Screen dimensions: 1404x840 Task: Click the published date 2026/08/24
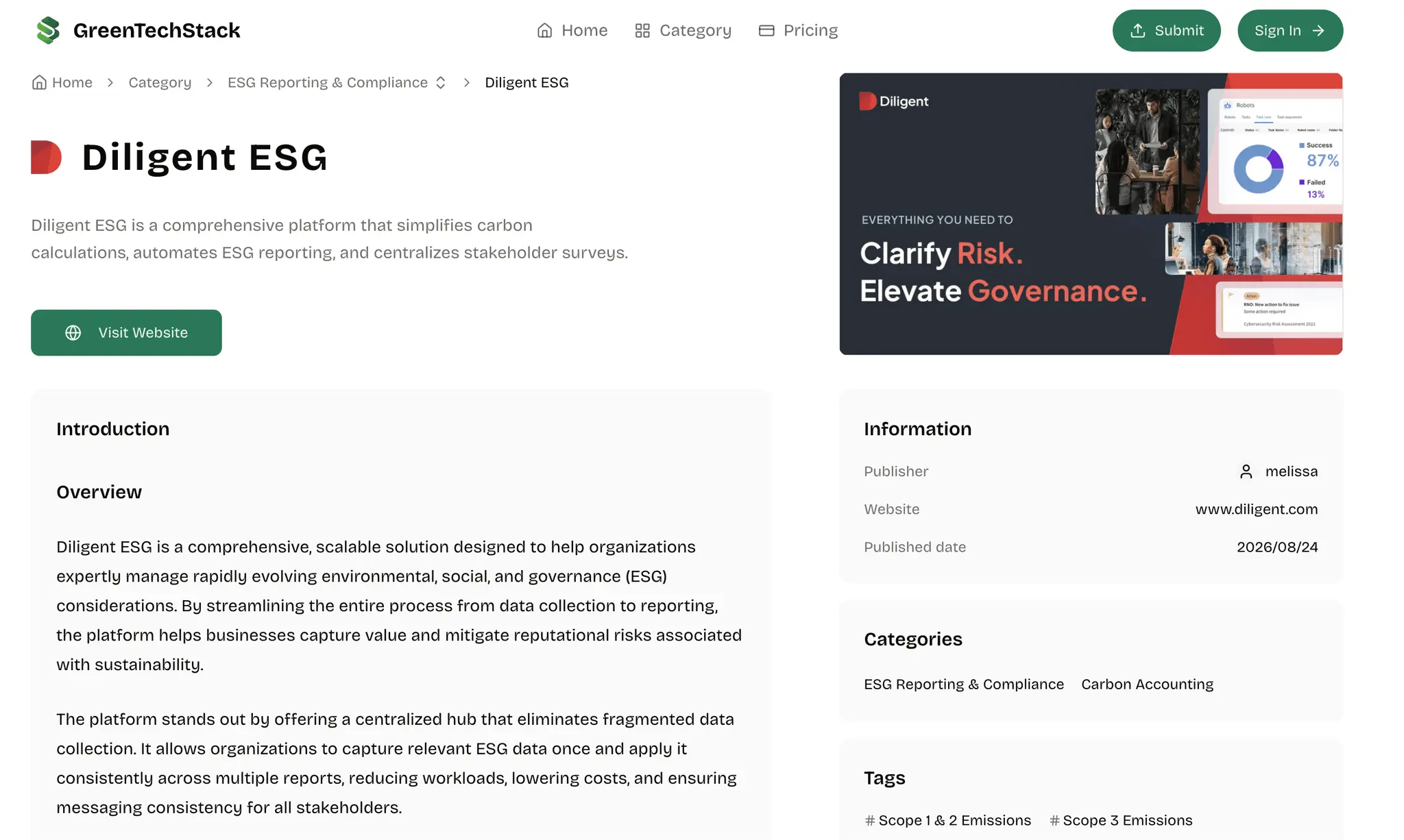pos(1277,547)
